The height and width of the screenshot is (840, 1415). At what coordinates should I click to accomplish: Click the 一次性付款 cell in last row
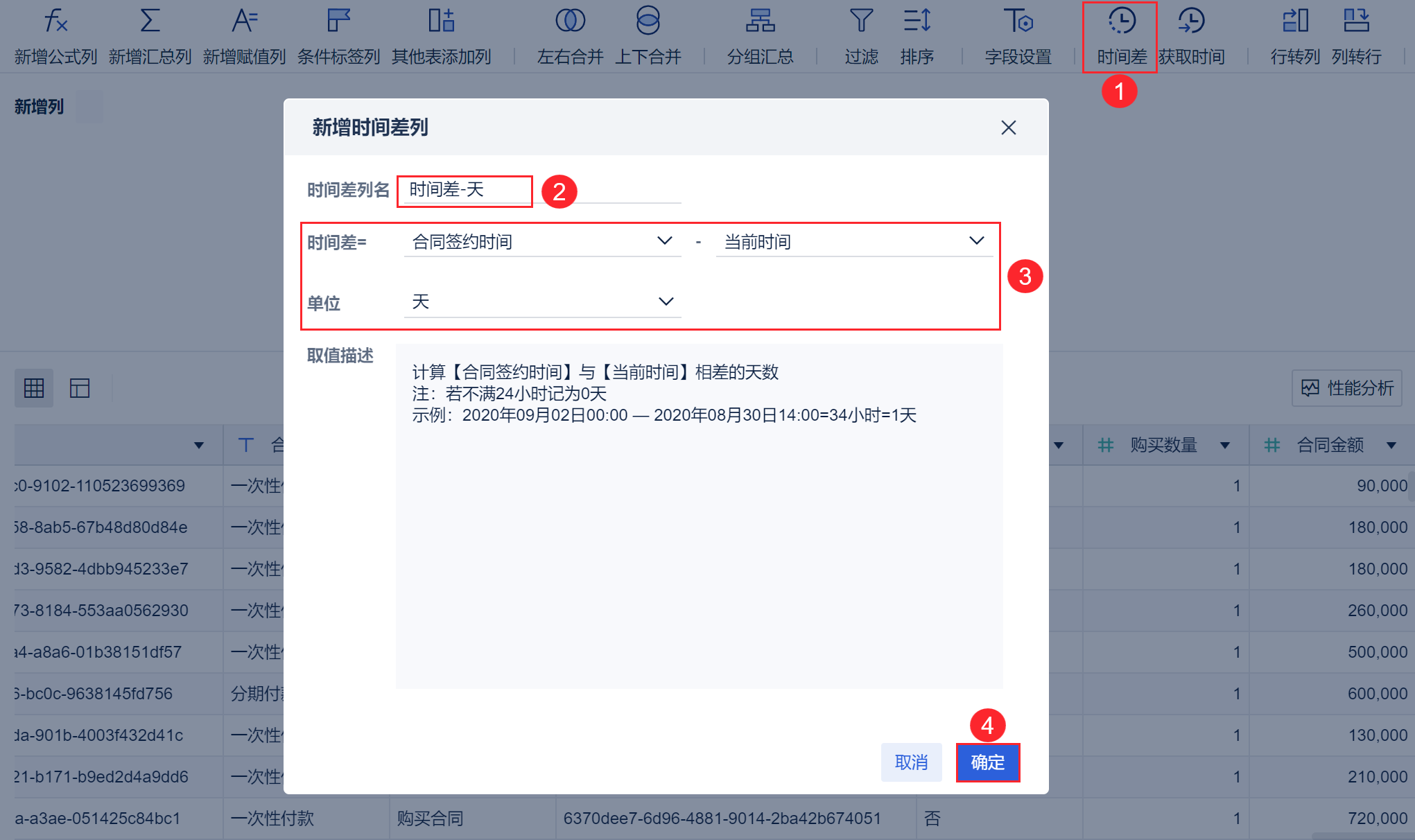pyautogui.click(x=306, y=819)
